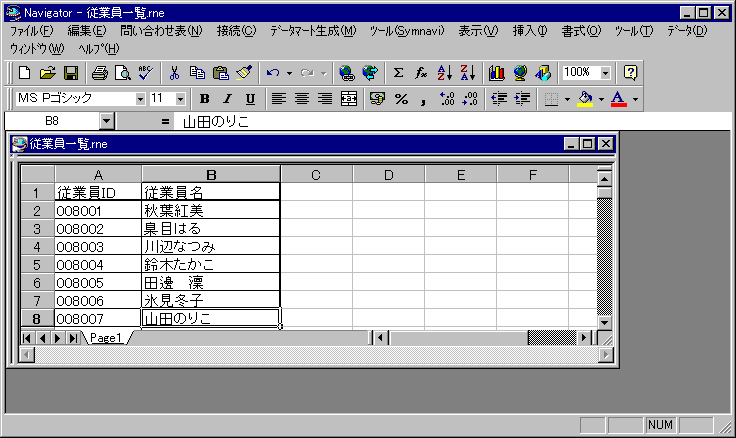
Task: Open the Drawing toolbar icon
Action: click(x=543, y=73)
